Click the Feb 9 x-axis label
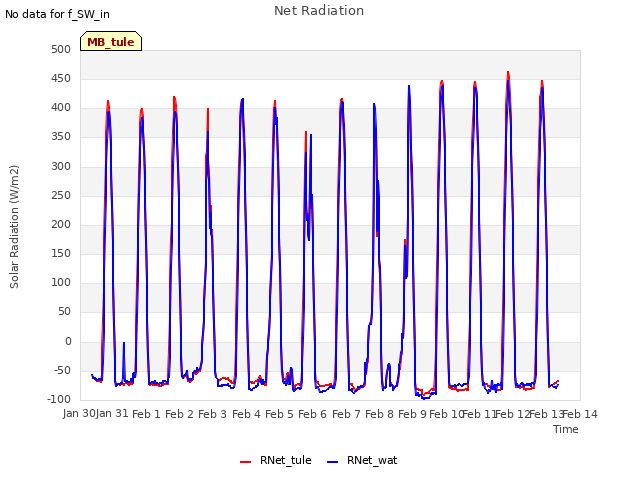This screenshot has width=640, height=480. [412, 414]
